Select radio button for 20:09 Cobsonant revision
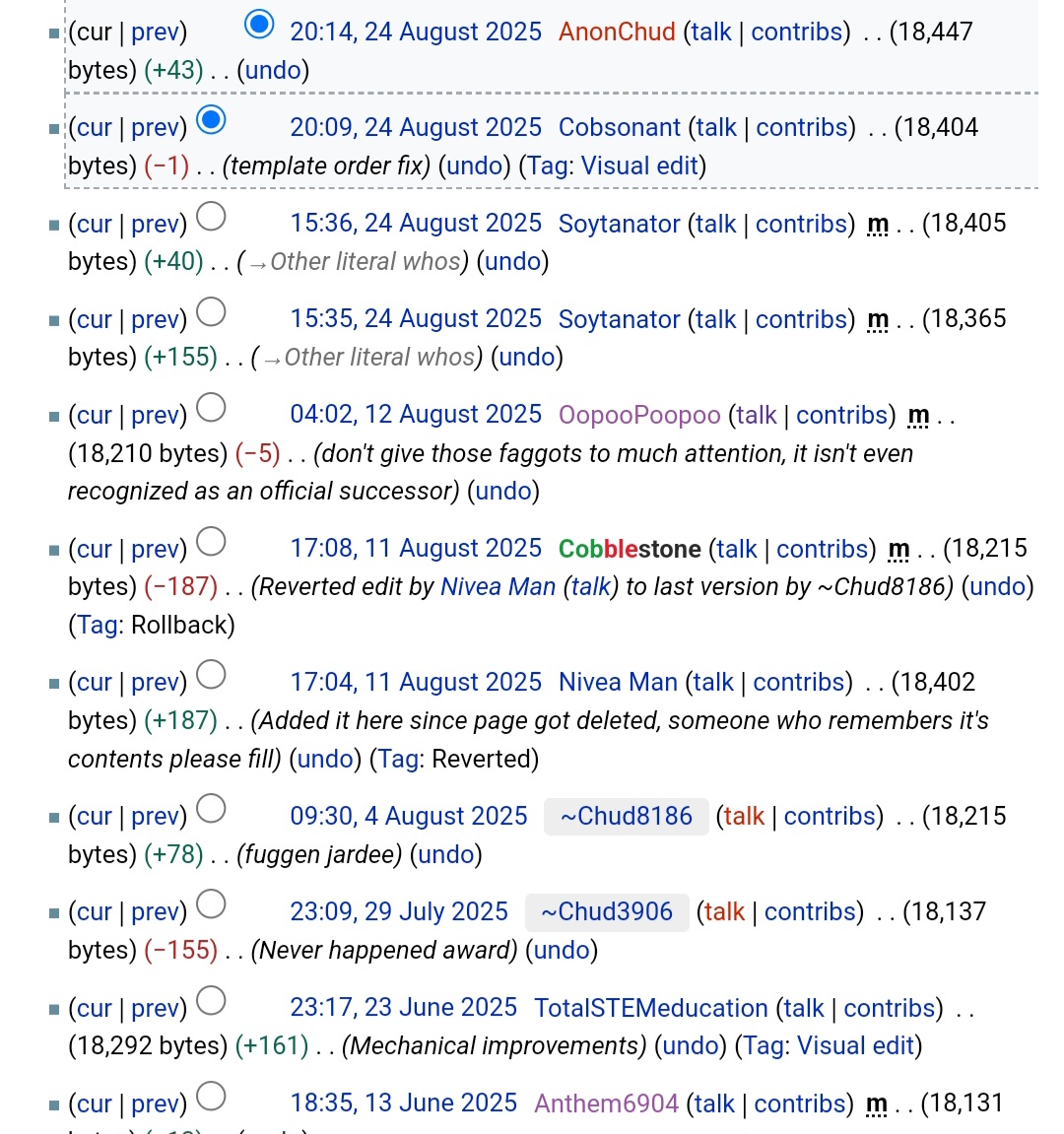Viewport: 1064px width, 1134px height. [211, 119]
